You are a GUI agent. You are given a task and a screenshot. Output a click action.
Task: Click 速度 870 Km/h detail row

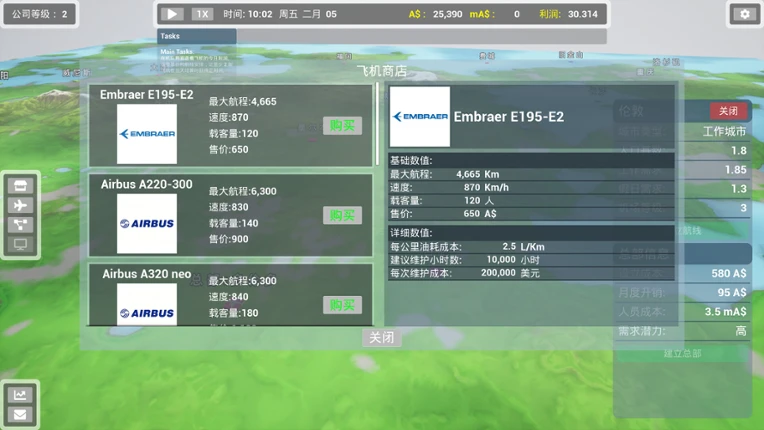[x=531, y=187]
